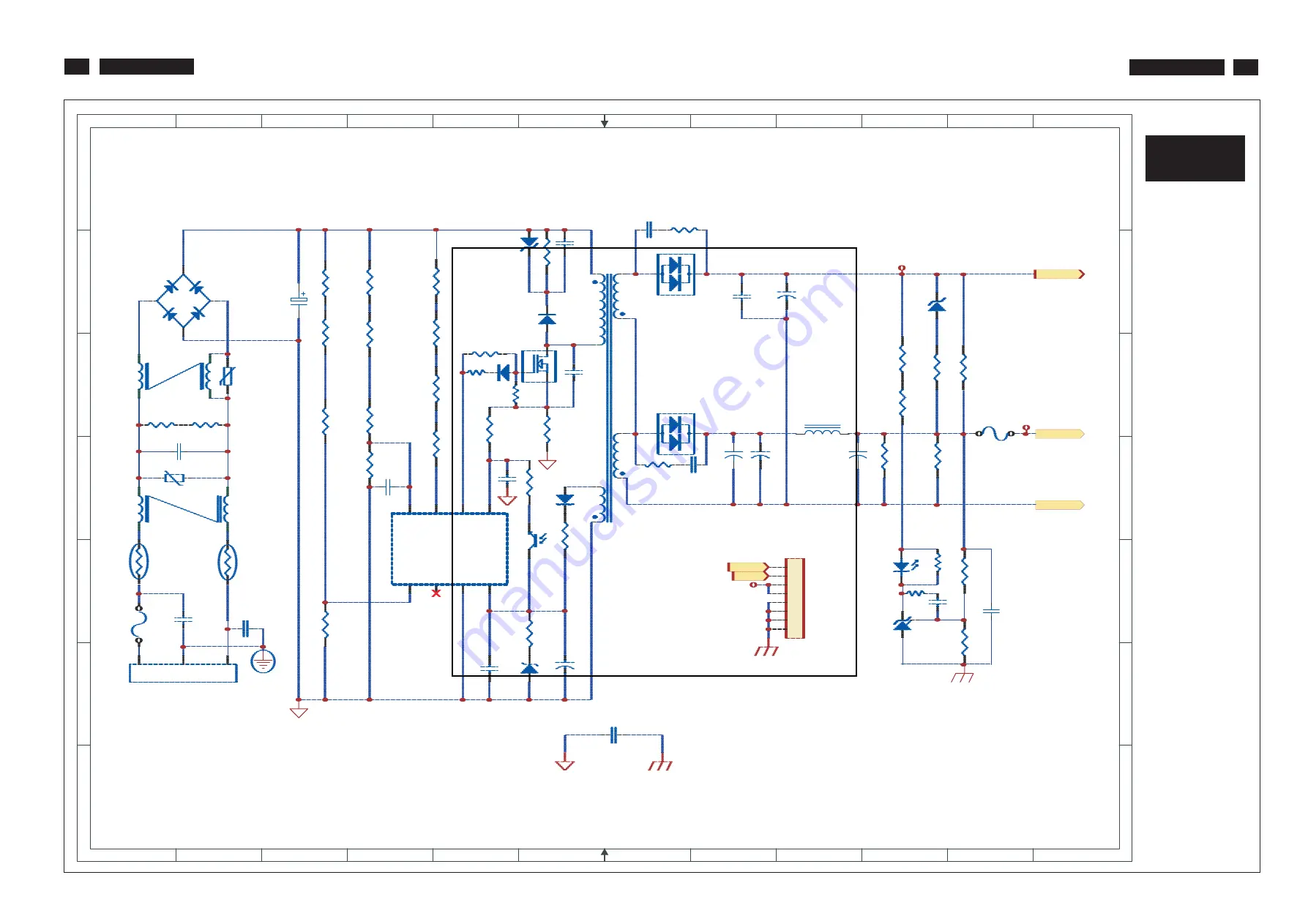
Task: Click the chassis ground under the connector block
Action: [766, 650]
